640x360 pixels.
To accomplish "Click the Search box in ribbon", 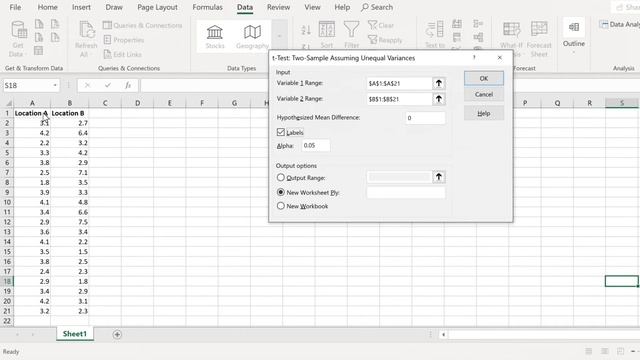I will [x=377, y=7].
